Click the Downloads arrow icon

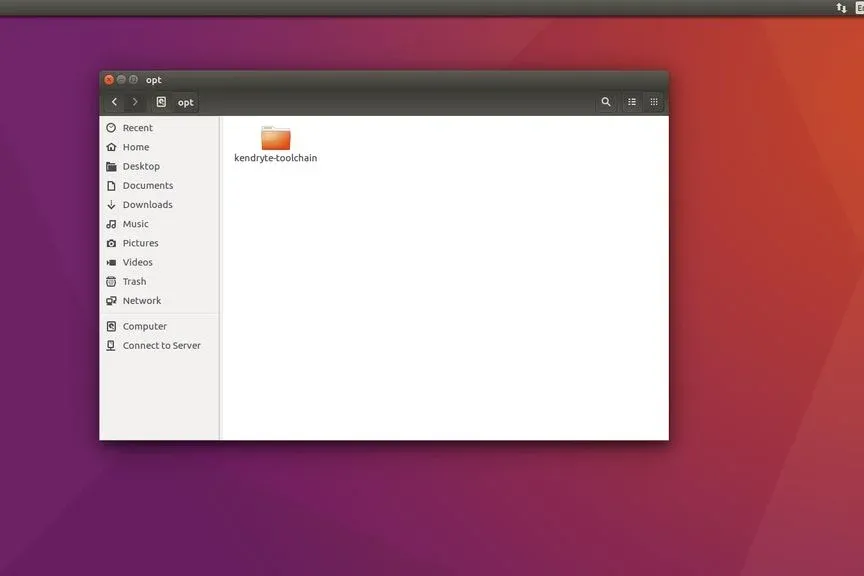[111, 204]
